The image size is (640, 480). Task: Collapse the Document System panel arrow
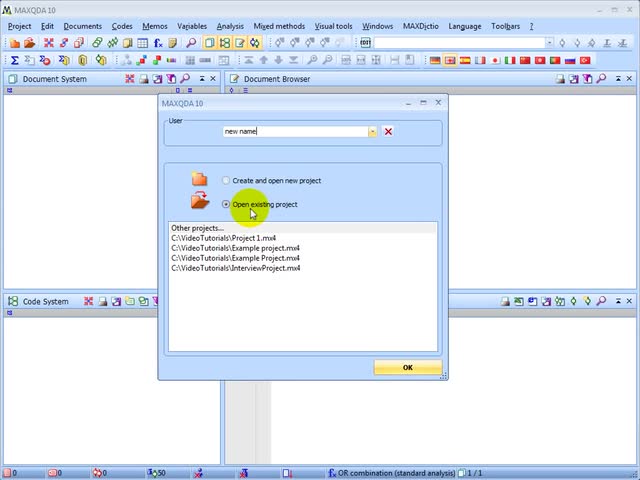(202, 78)
